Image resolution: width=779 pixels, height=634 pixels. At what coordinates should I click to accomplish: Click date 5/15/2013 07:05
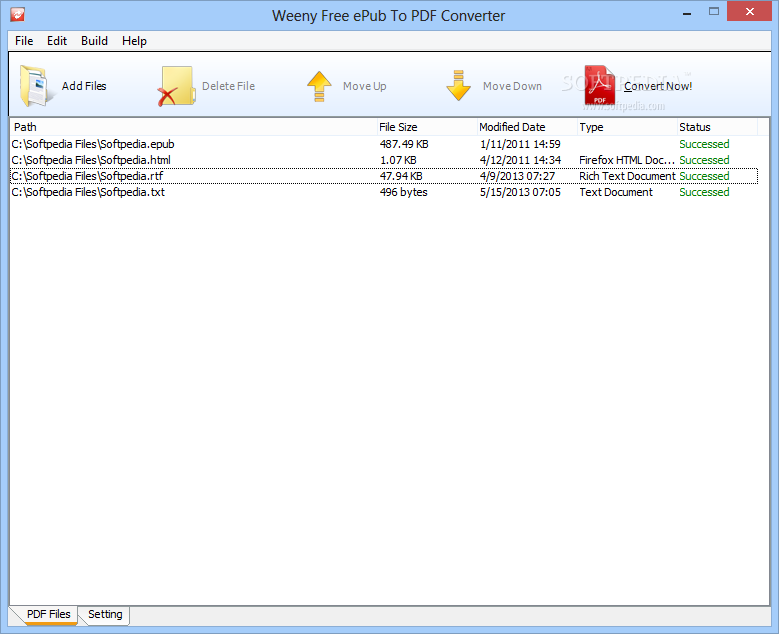click(x=520, y=192)
